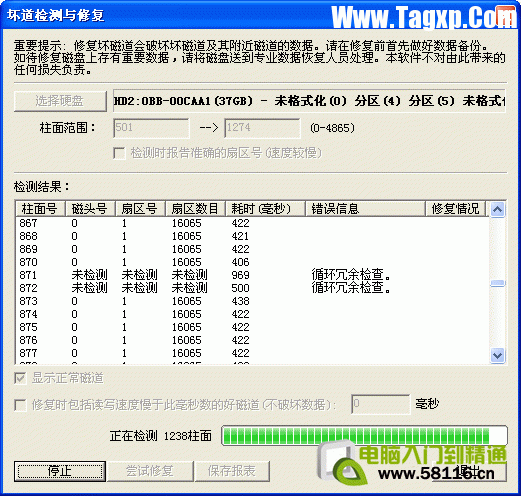Click the 选择硬盘 (Select disk) button
Screen dimensions: 521x496
pos(60,101)
